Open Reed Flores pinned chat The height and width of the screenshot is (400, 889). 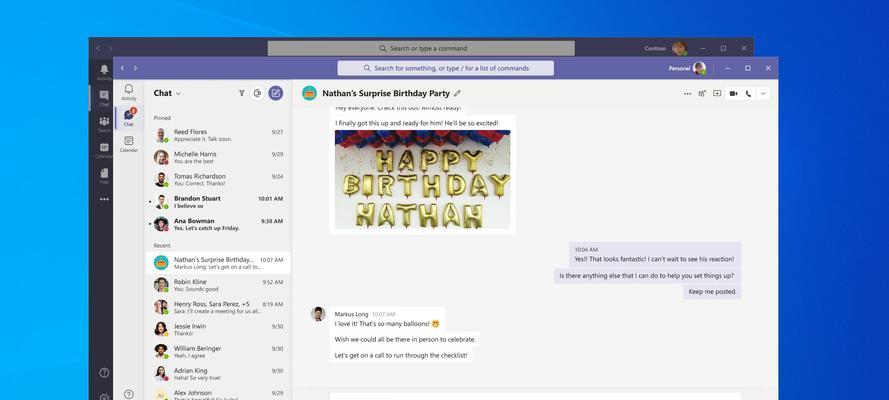[x=218, y=135]
